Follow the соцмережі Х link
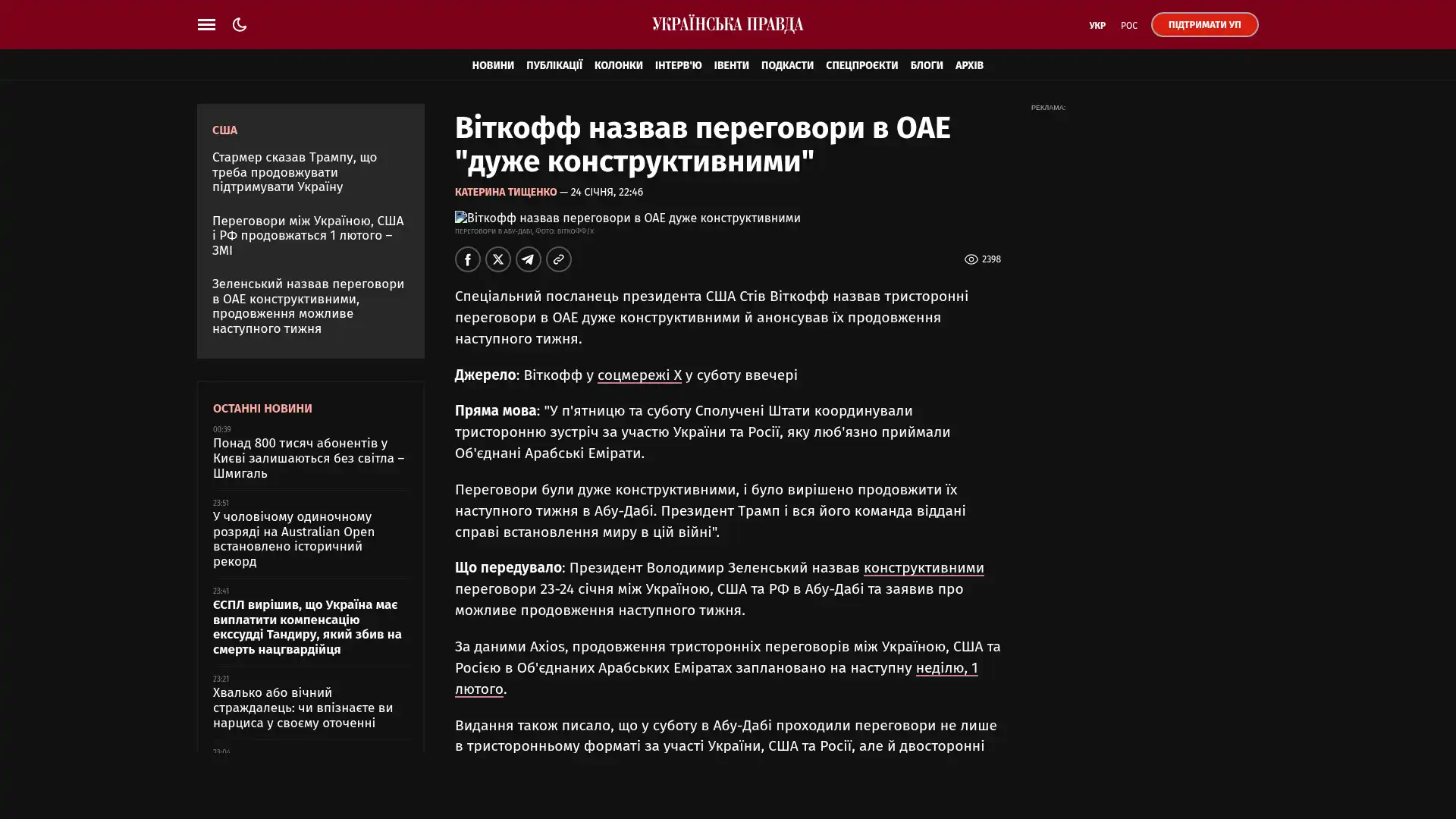 click(639, 375)
